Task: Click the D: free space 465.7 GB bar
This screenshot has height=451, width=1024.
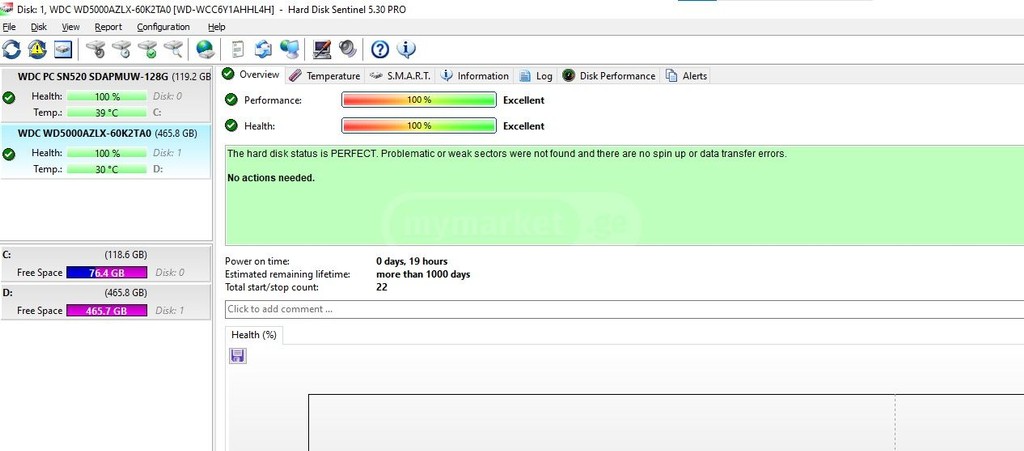Action: 106,311
